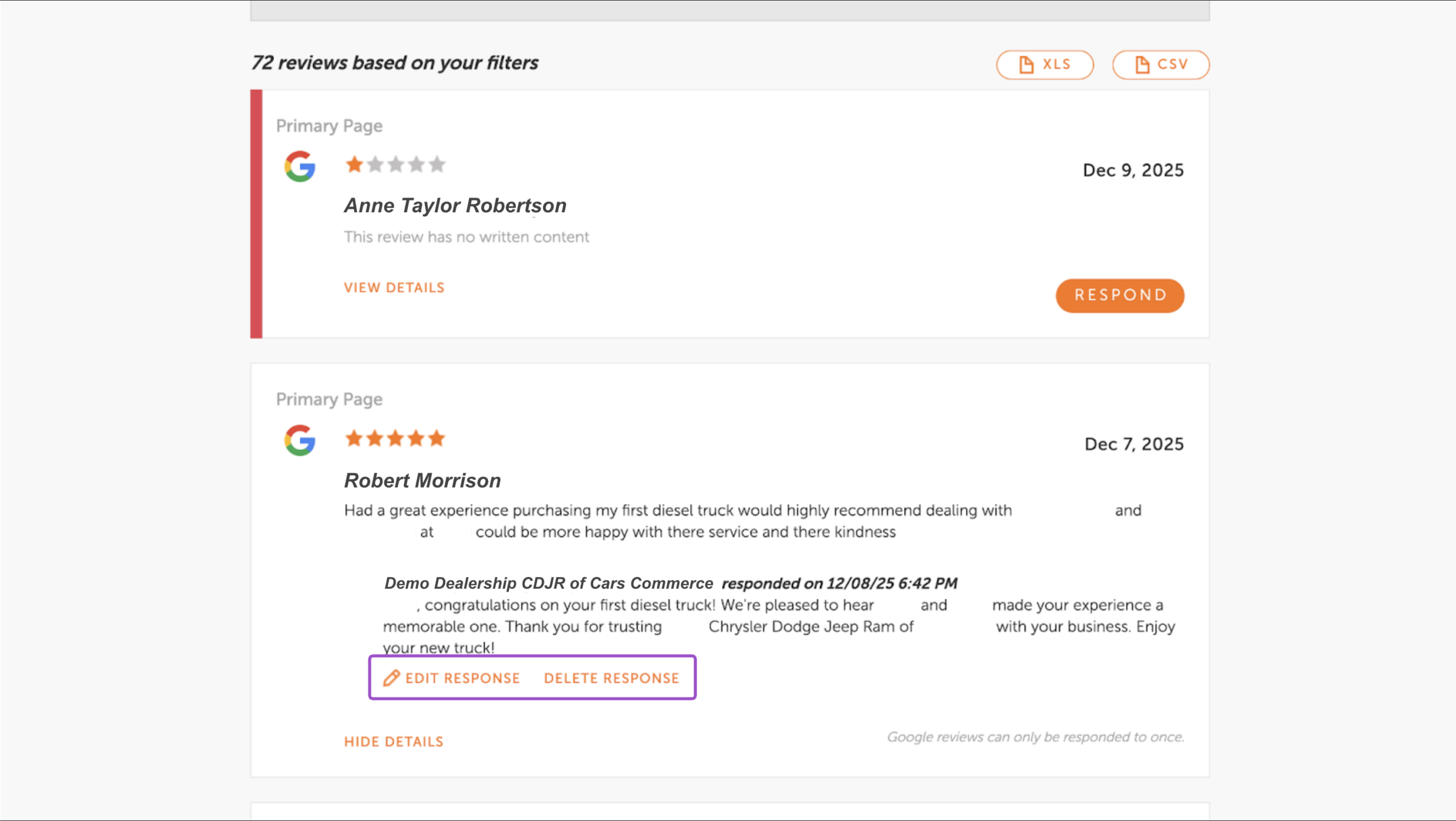Click the pencil icon beside Edit Response

[x=391, y=678]
